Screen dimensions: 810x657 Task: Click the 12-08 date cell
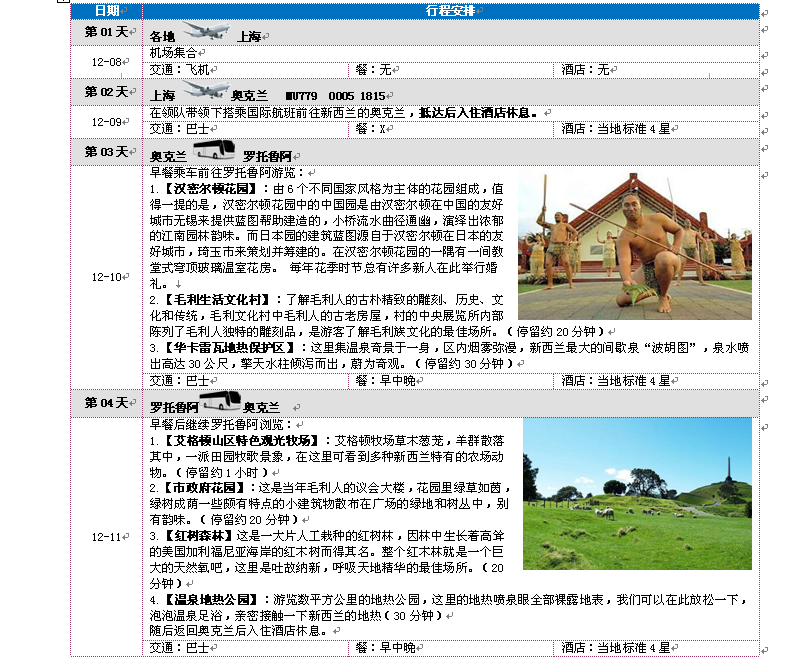click(x=106, y=62)
